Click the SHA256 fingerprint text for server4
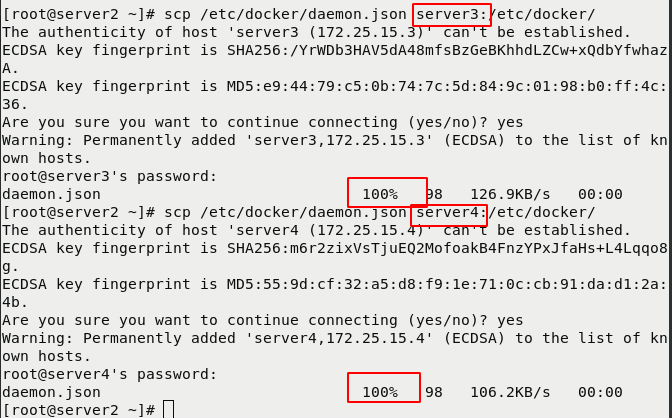 (447, 249)
